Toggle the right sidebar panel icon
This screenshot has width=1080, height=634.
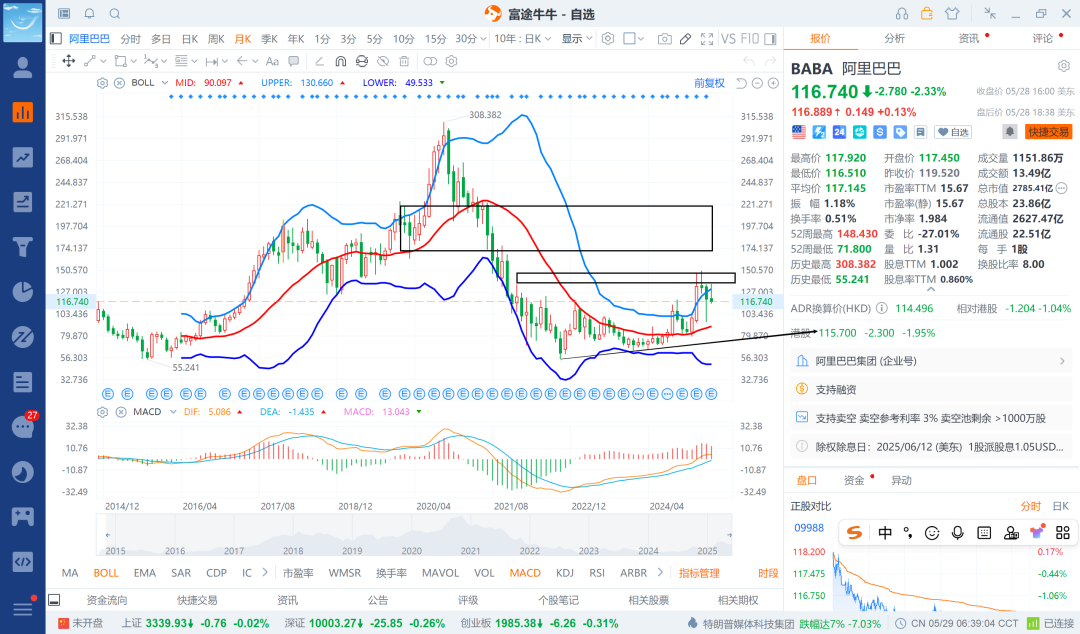point(771,39)
